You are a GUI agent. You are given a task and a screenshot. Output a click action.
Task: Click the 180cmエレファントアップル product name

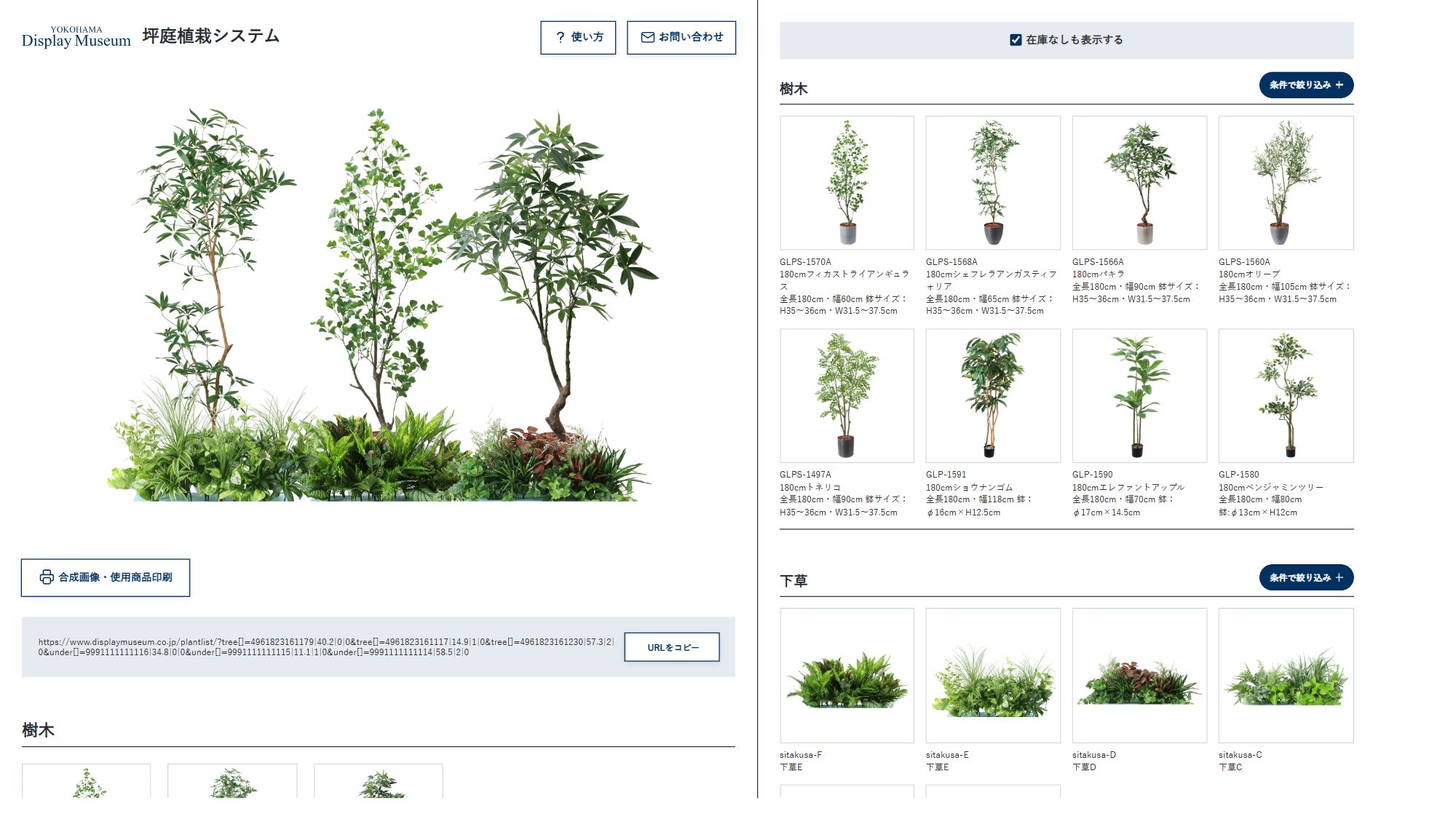point(1128,487)
